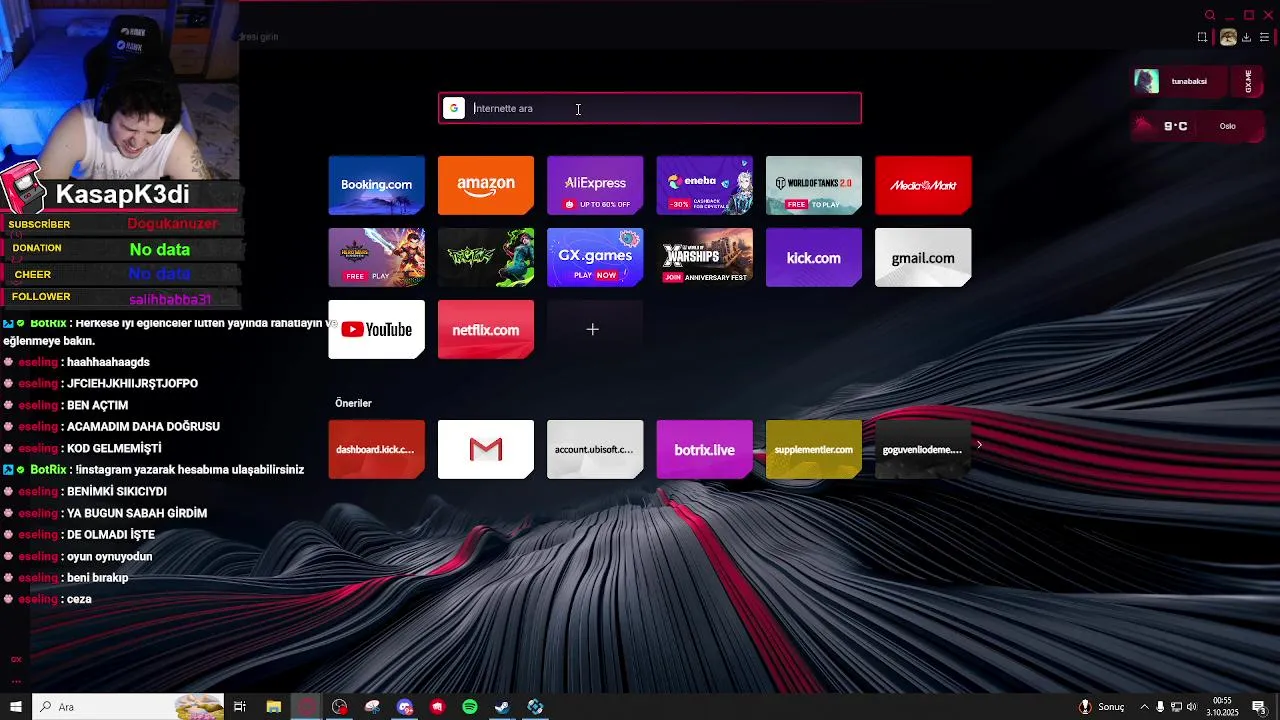Click the Öneriler suggestions heading

coord(353,403)
